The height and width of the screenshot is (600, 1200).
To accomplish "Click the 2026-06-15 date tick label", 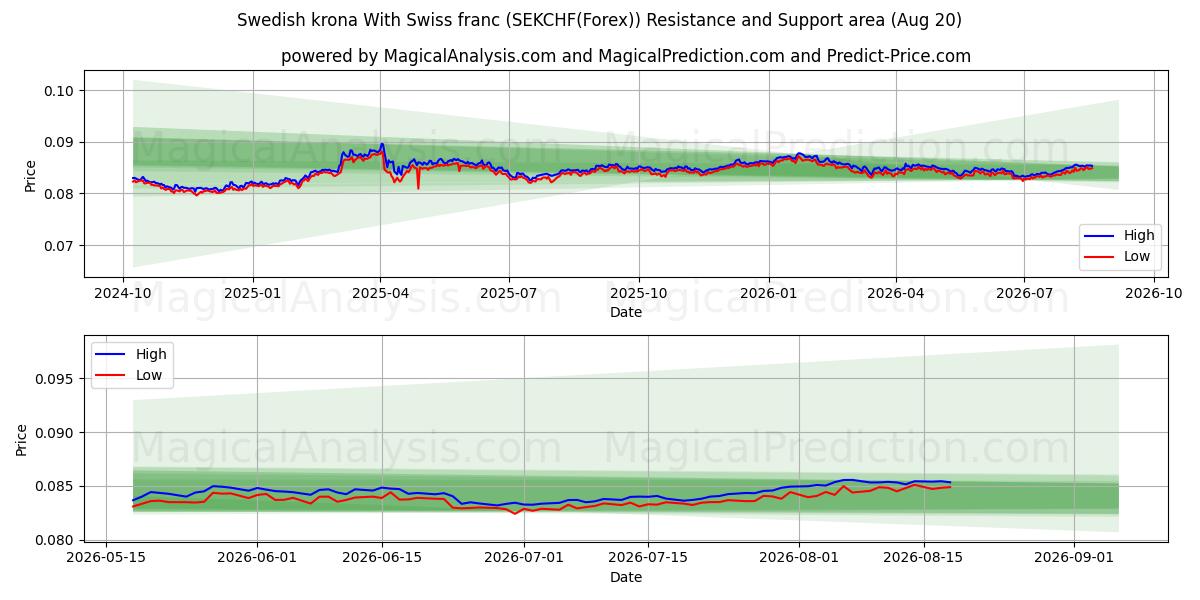I will (x=382, y=558).
